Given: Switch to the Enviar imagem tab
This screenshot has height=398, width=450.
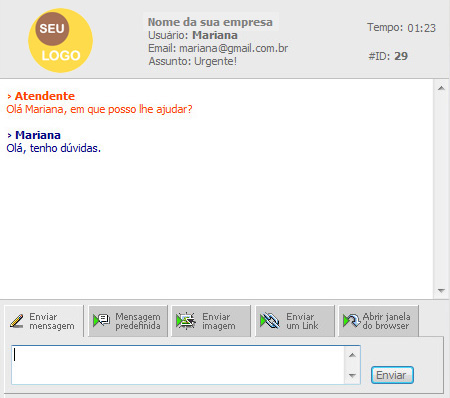Looking at the screenshot, I should pyautogui.click(x=211, y=321).
